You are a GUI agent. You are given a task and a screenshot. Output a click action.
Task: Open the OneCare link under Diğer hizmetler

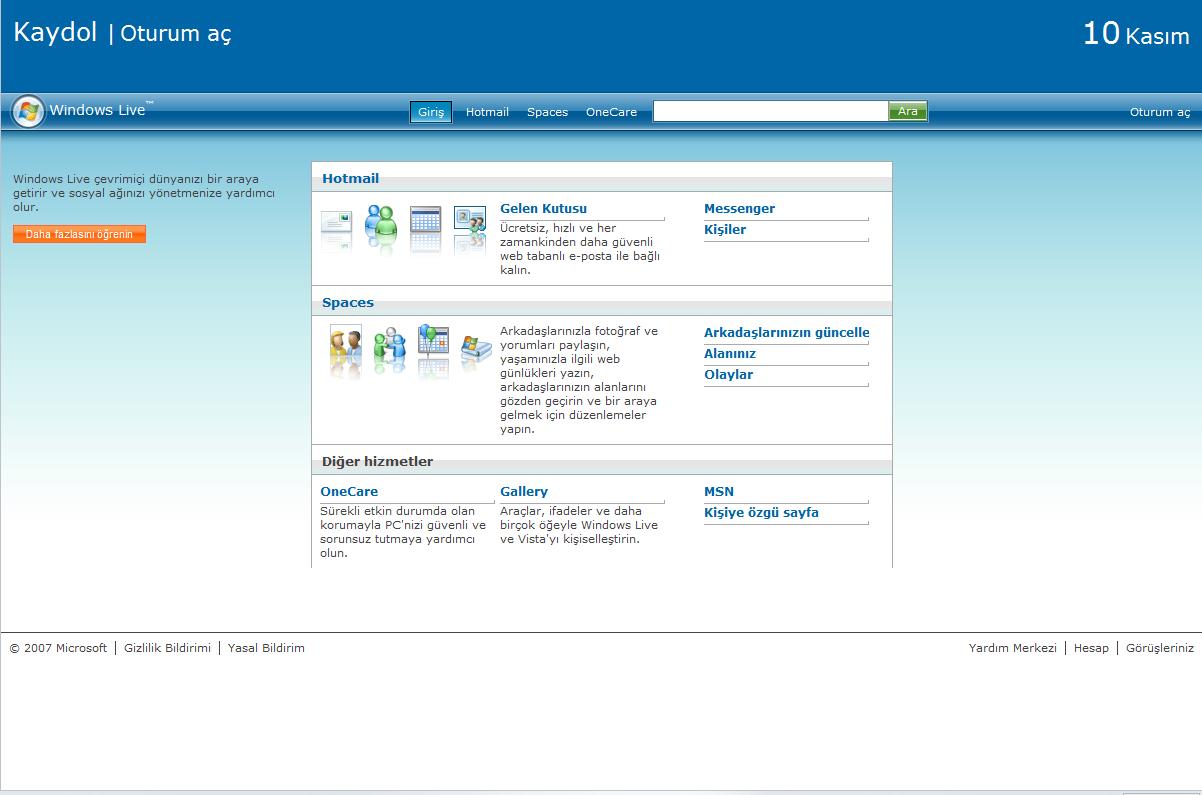tap(349, 492)
